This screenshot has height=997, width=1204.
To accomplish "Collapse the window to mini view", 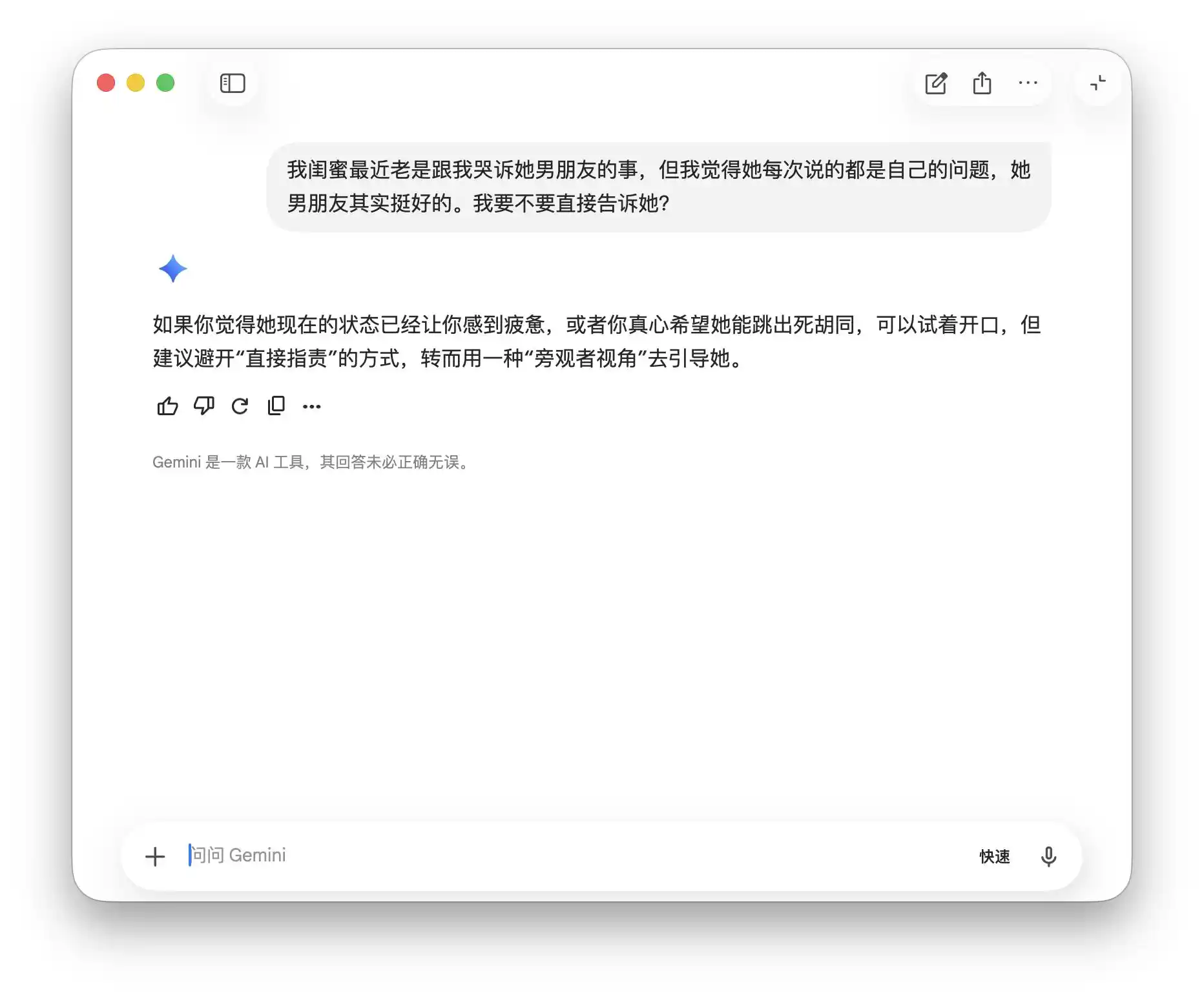I will [x=1097, y=83].
